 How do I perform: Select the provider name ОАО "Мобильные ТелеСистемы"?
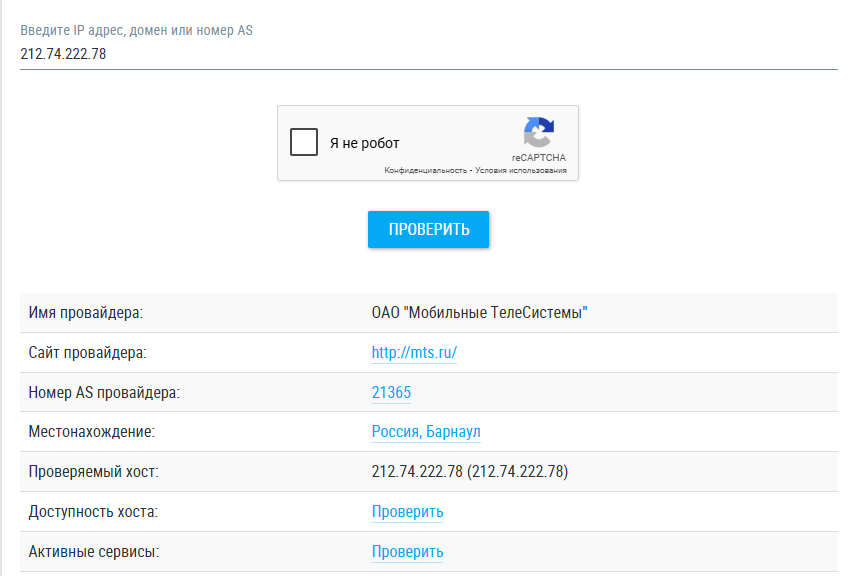[479, 313]
